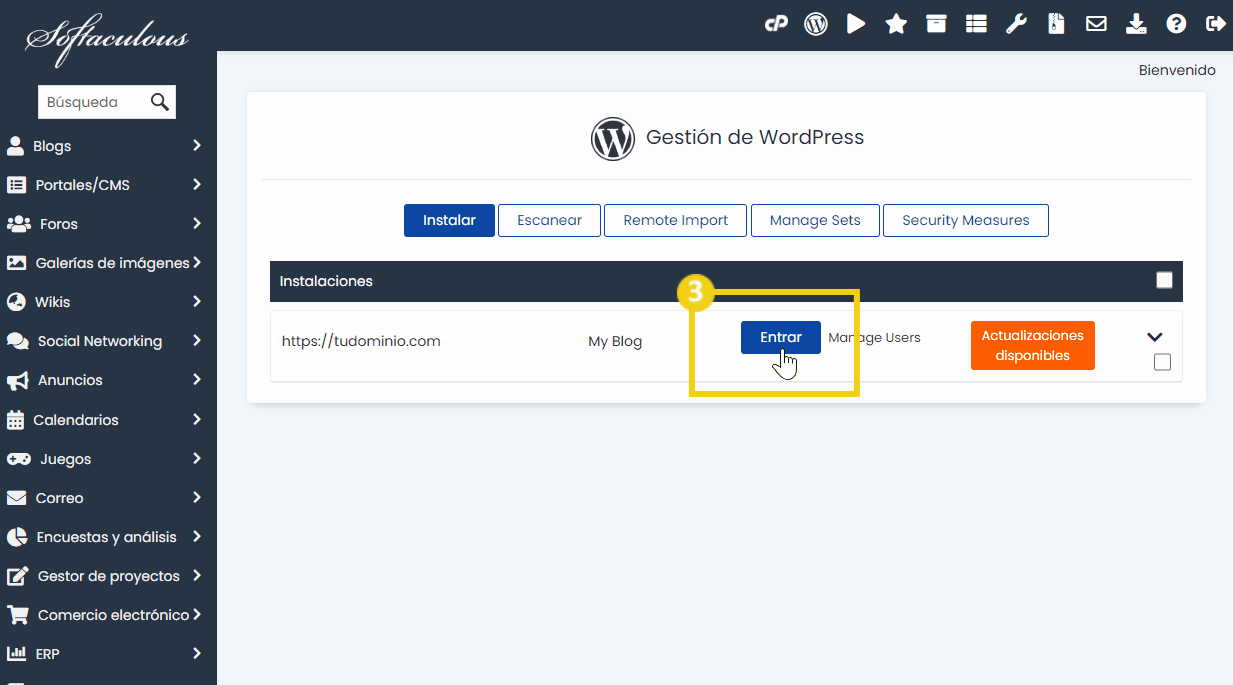Tick the checkbox for tudominio.com installation

[1162, 363]
